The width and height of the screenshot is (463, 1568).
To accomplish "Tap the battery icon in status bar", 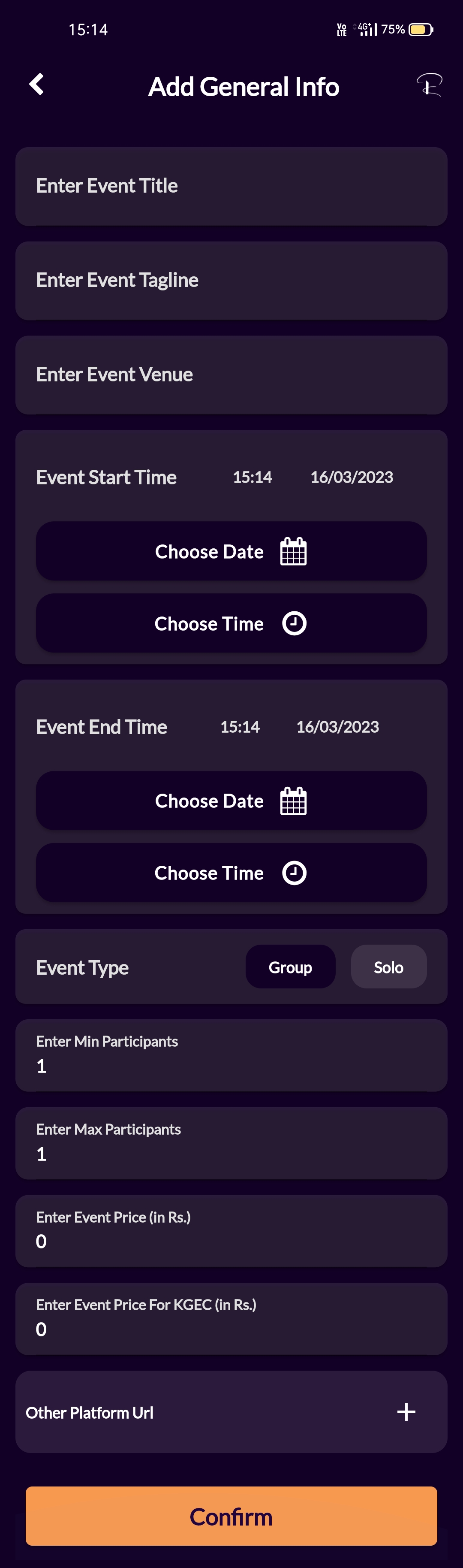I will pos(421,29).
